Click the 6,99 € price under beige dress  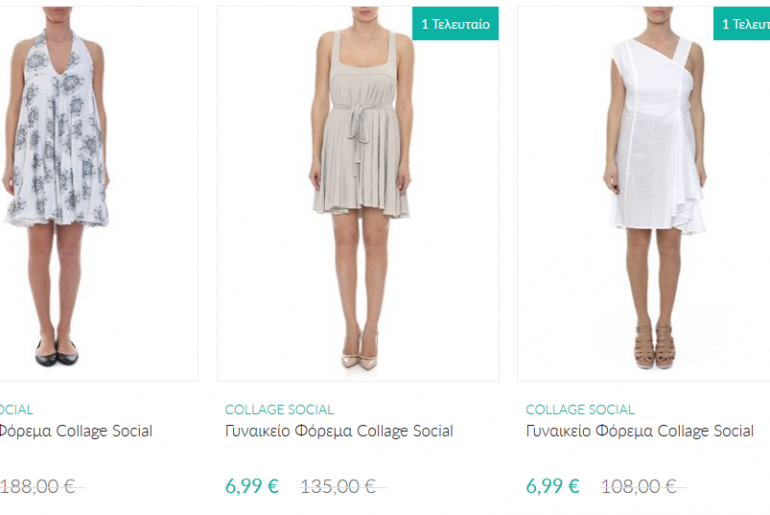252,486
